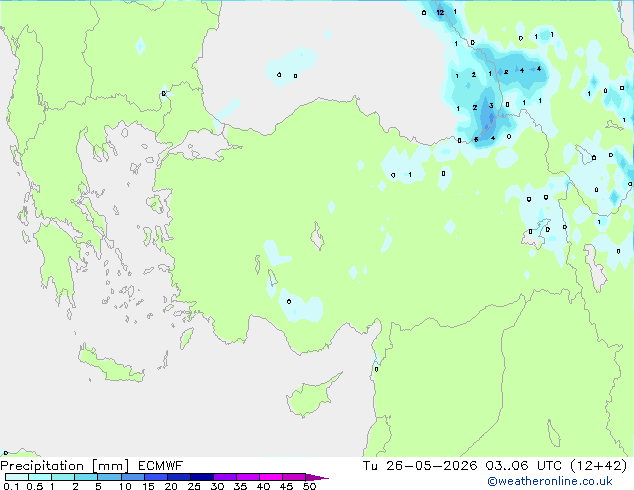634x490 pixels.
Task: Click the "40" legend scale label
Action: point(263,486)
